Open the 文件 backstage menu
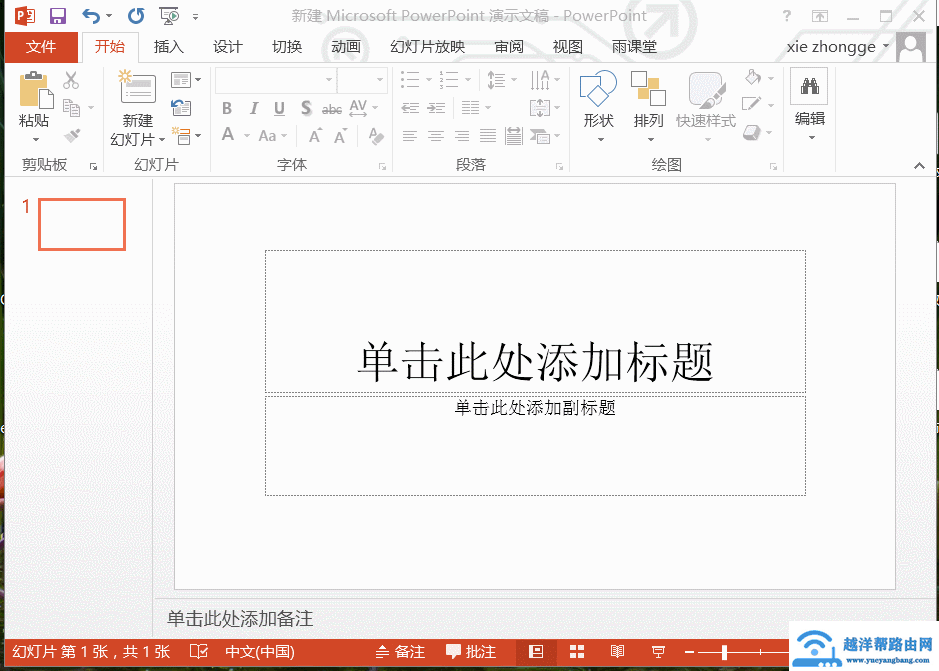The image size is (939, 671). tap(40, 46)
